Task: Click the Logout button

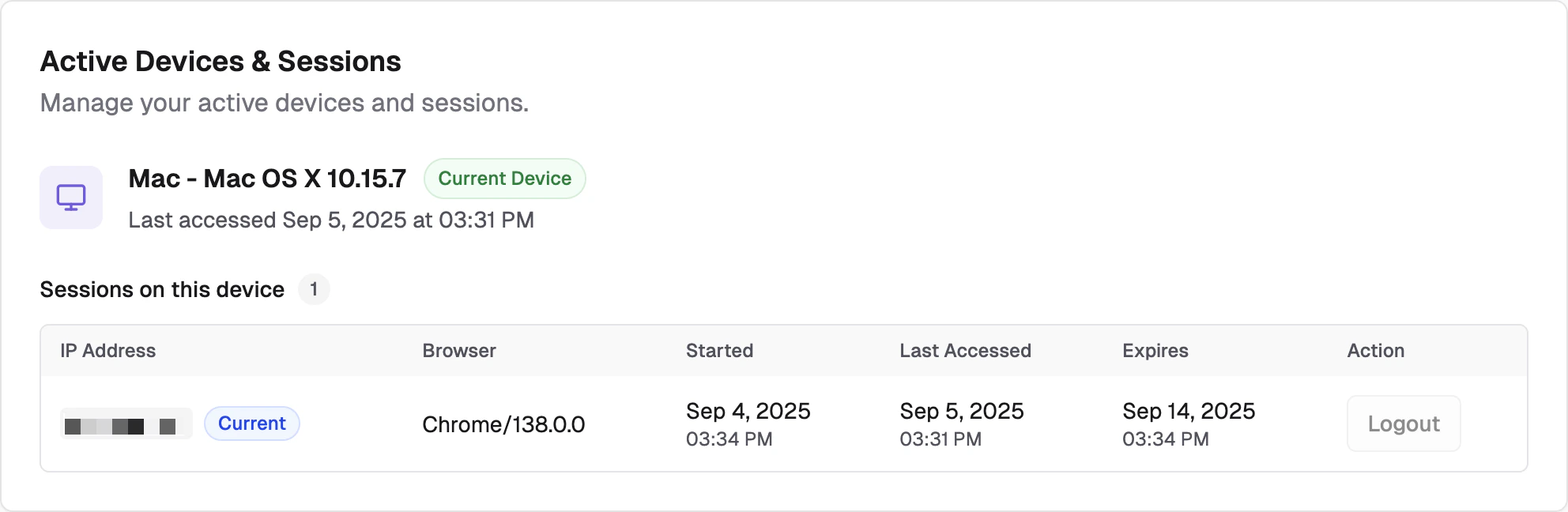Action: (x=1403, y=424)
